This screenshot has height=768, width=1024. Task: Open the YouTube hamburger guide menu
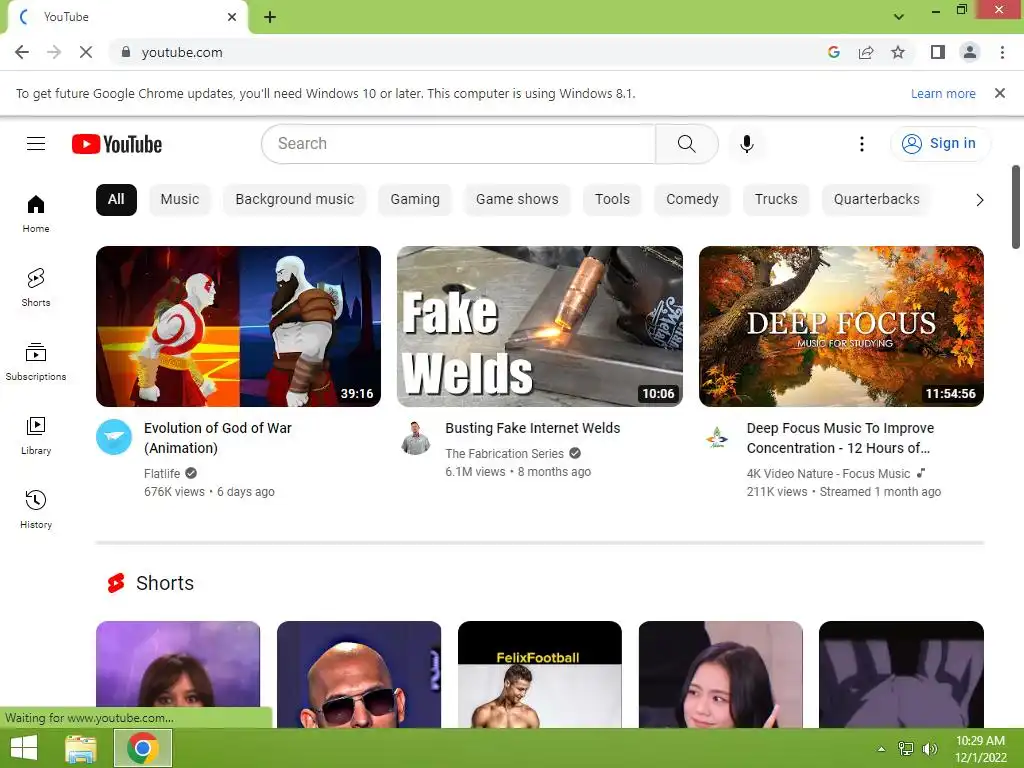click(x=36, y=144)
